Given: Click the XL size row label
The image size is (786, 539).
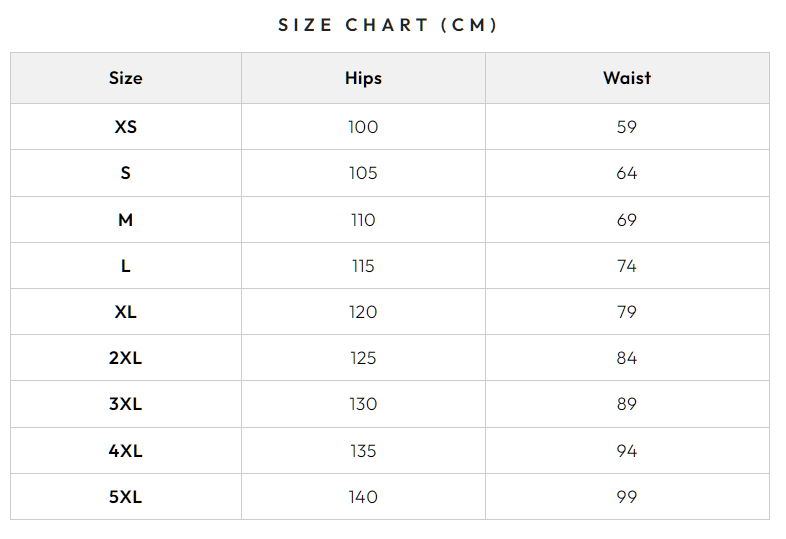Looking at the screenshot, I should tap(126, 312).
